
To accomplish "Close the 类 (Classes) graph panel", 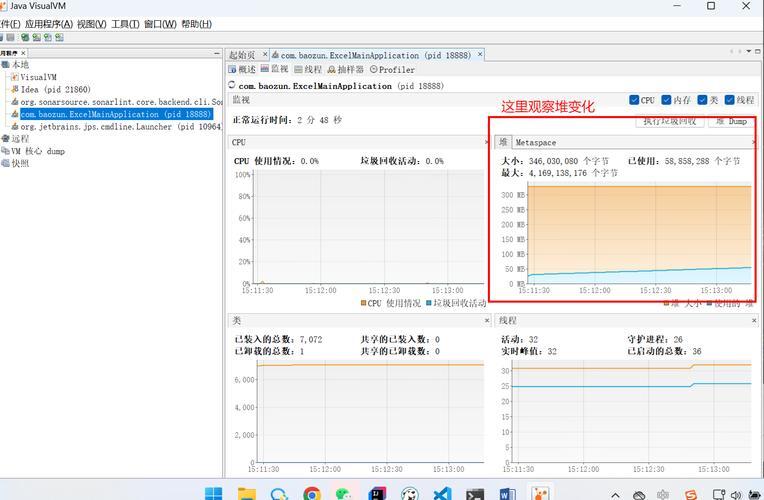I will [x=487, y=320].
